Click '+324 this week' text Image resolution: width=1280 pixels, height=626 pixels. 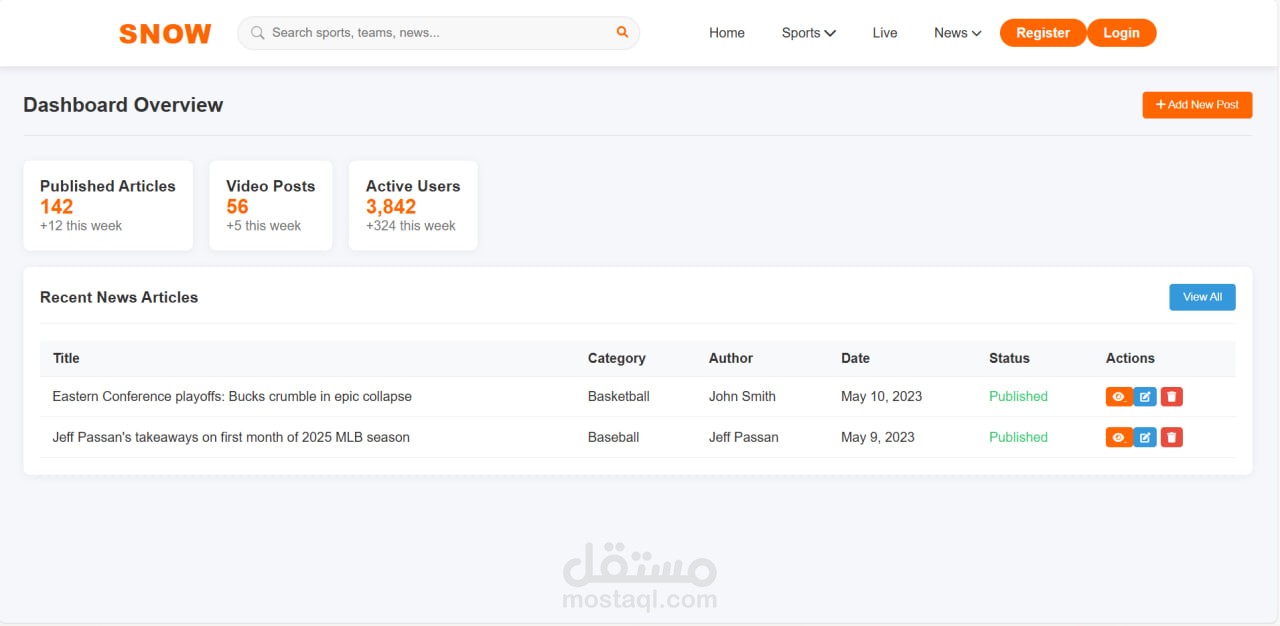(411, 226)
